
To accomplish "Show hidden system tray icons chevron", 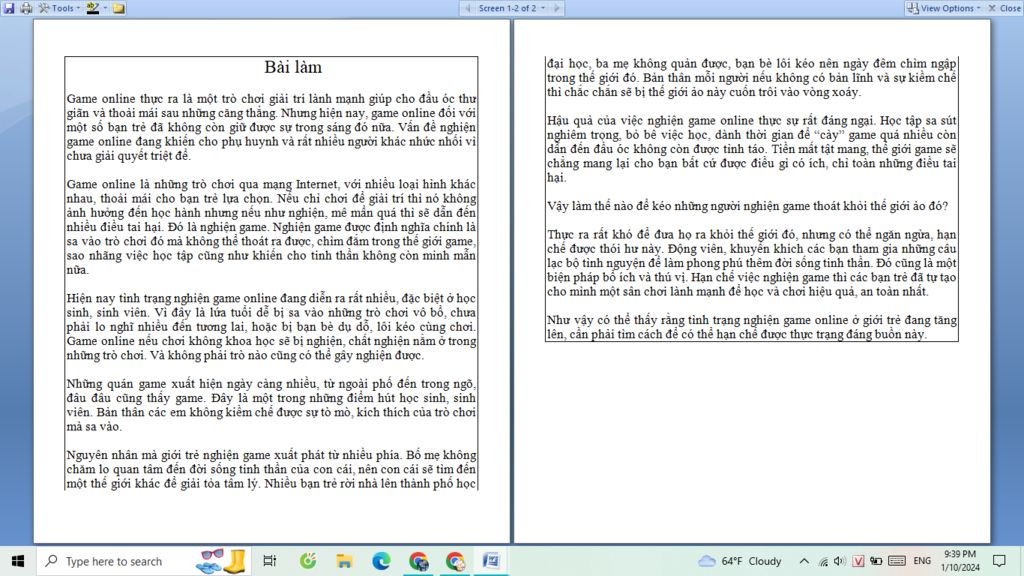I will 804,561.
